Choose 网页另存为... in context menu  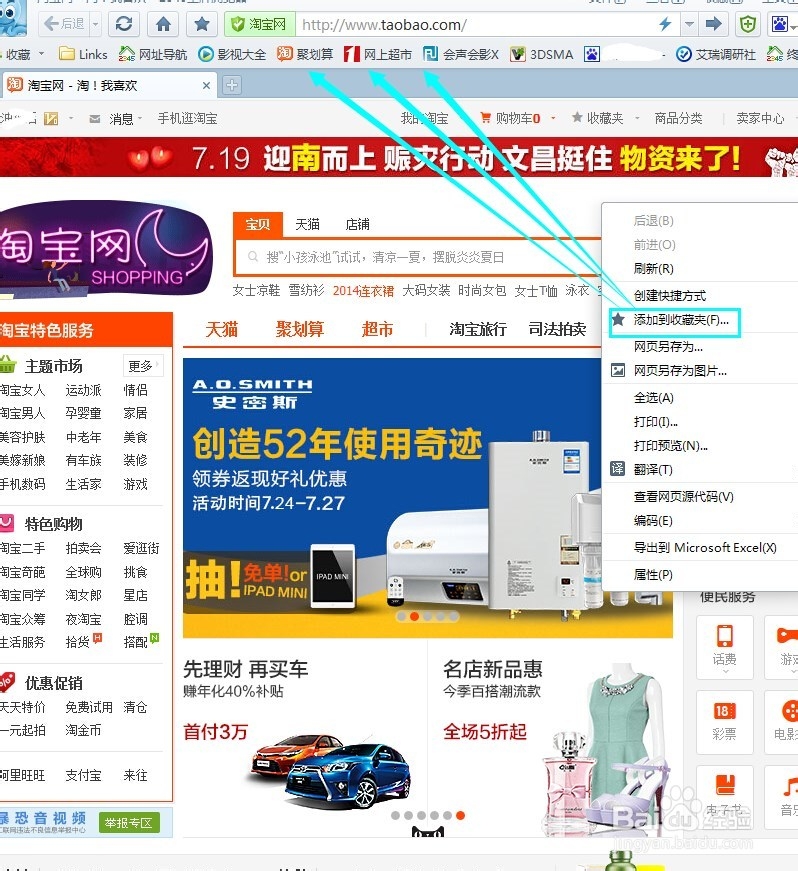pyautogui.click(x=668, y=347)
